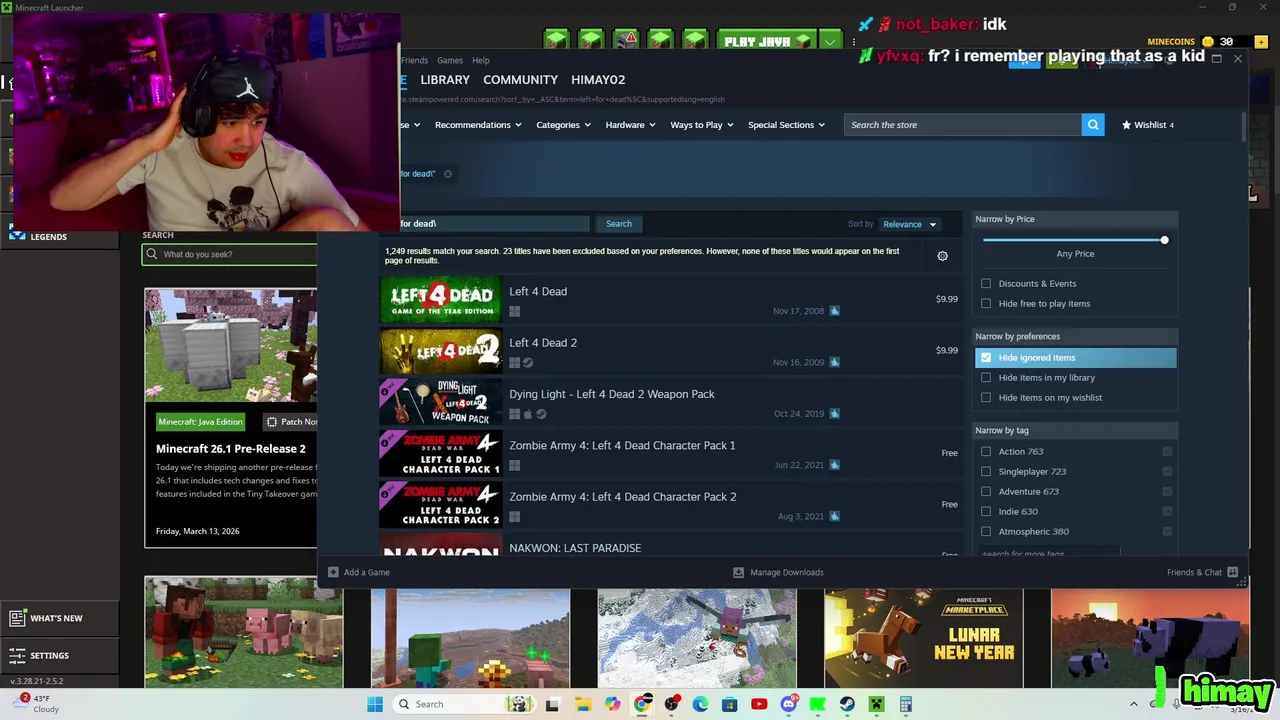This screenshot has width=1280, height=720.
Task: Open HIMAY02 profile tab
Action: [598, 80]
